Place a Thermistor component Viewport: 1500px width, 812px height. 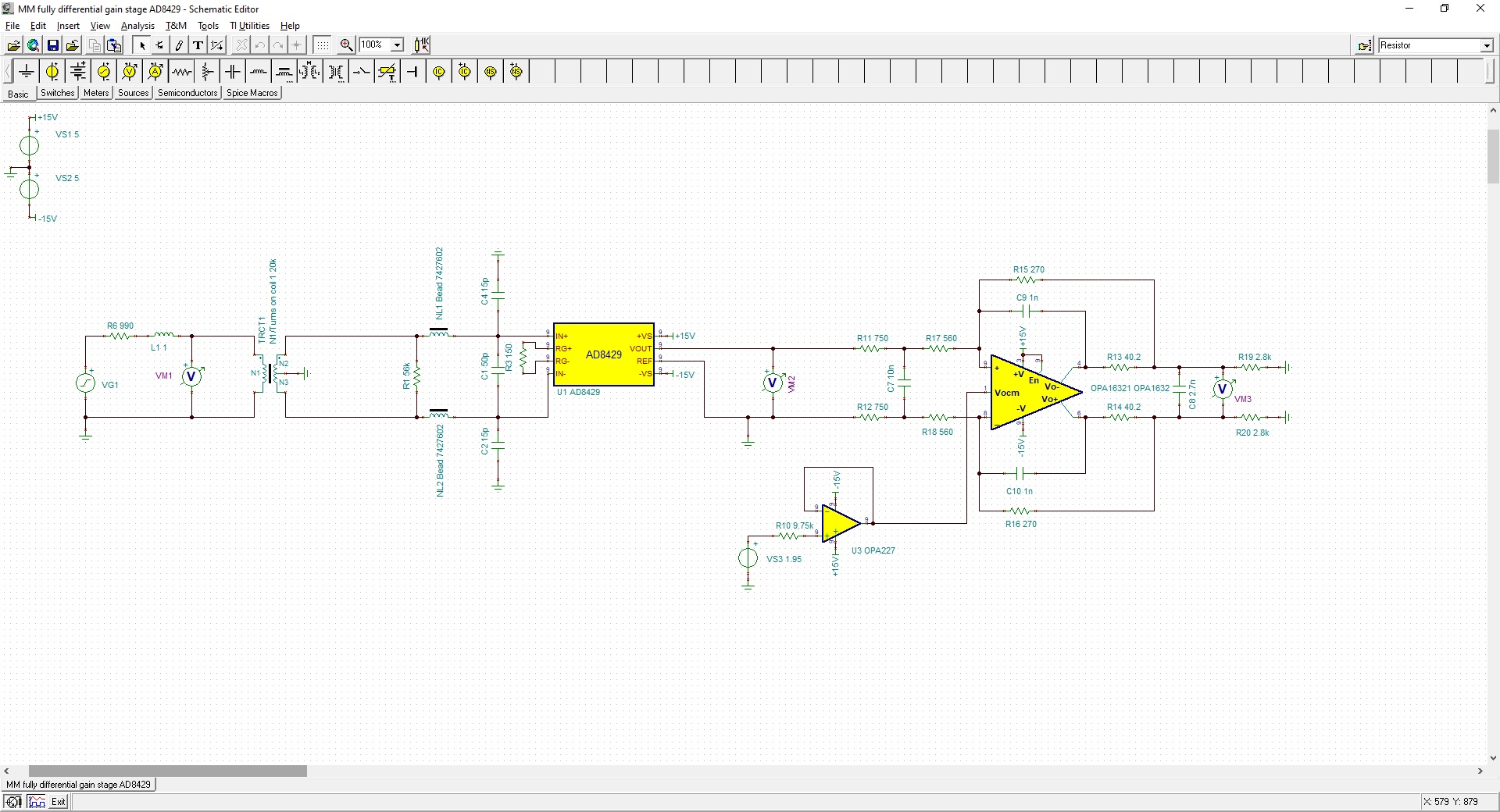tap(387, 72)
